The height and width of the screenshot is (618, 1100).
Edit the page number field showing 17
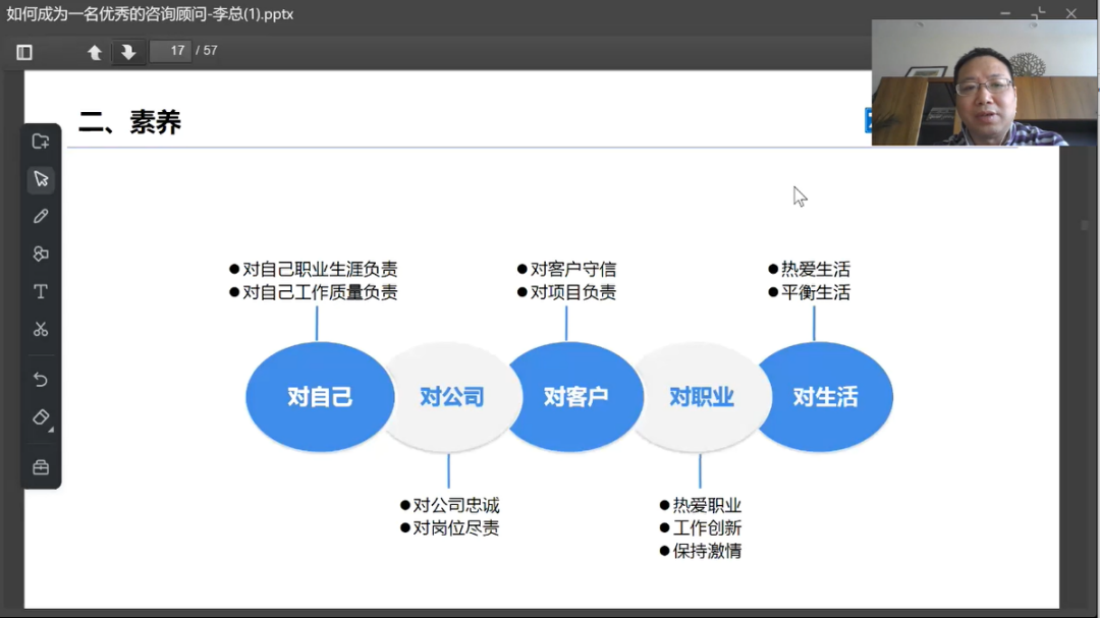click(x=170, y=51)
